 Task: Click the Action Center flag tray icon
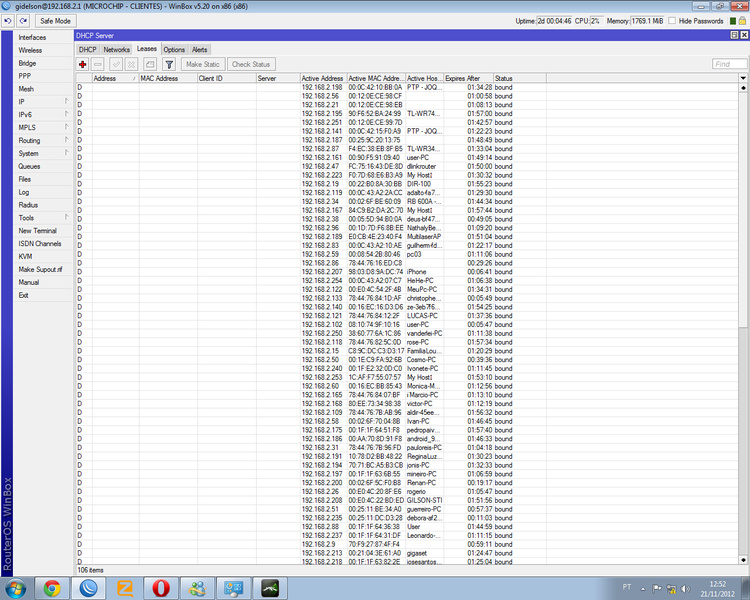(657, 589)
